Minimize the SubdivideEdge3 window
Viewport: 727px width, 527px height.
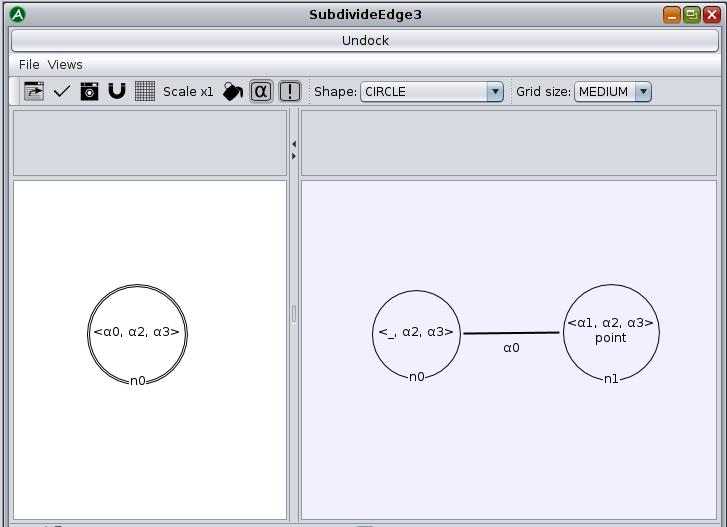click(672, 15)
